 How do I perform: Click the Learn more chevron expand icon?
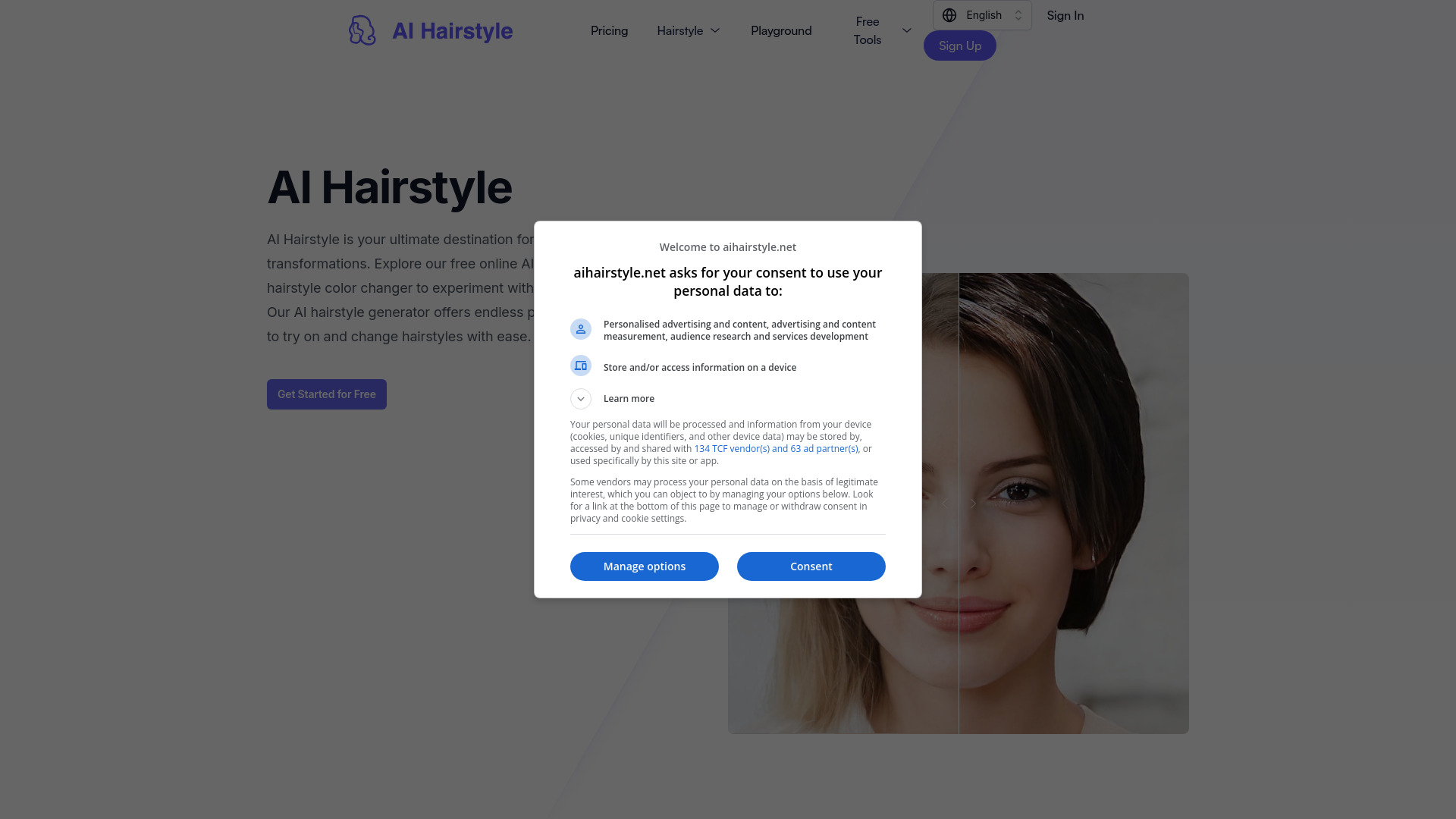pos(581,398)
